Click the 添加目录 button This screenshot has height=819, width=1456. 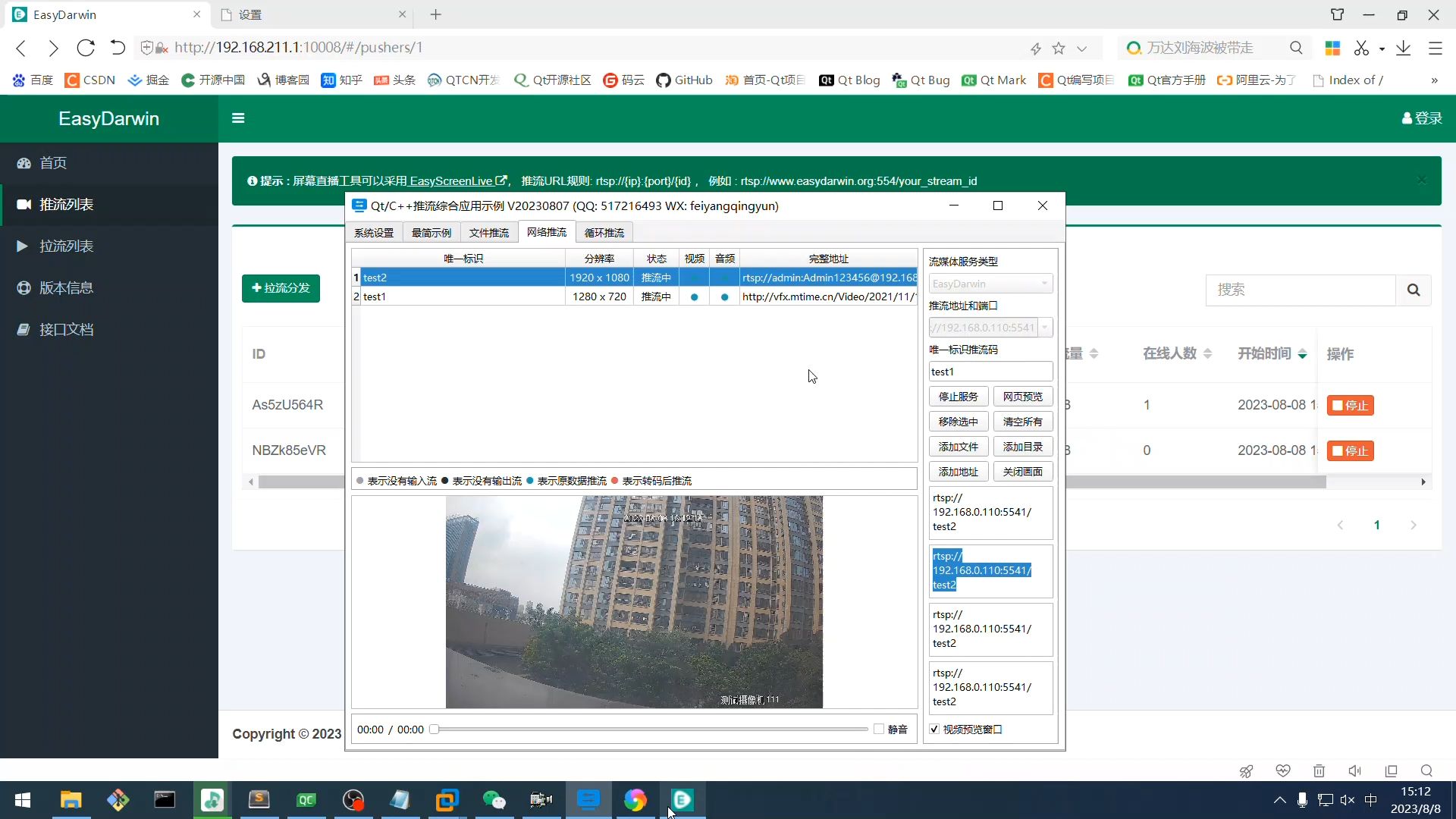tap(1023, 447)
